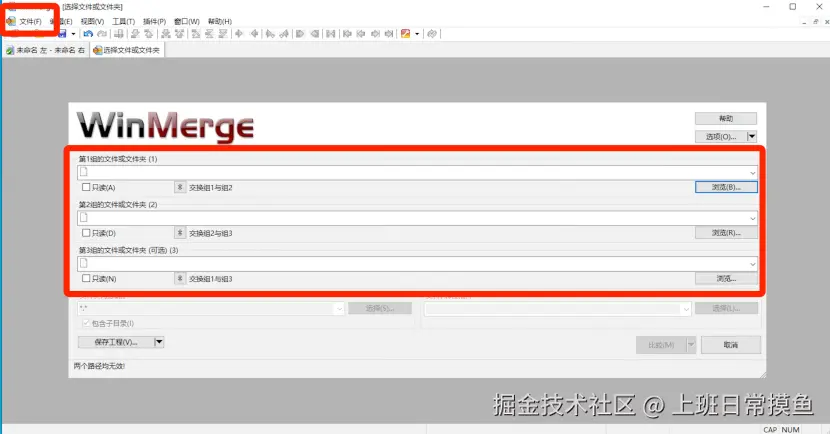Click the NUM indicator in status bar
The width and height of the screenshot is (830, 434).
(790, 430)
